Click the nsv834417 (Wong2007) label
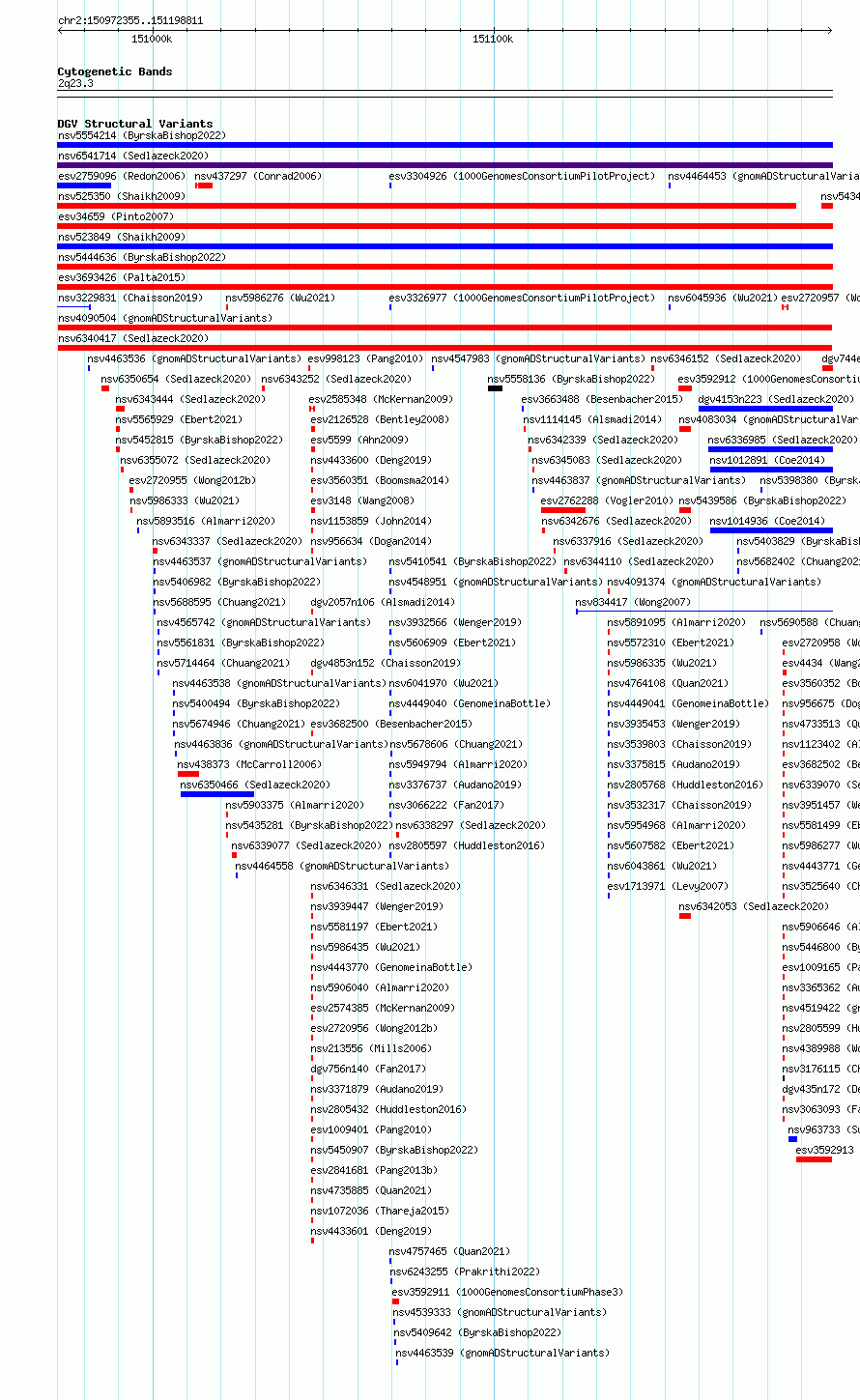The width and height of the screenshot is (860, 1400). pyautogui.click(x=633, y=603)
